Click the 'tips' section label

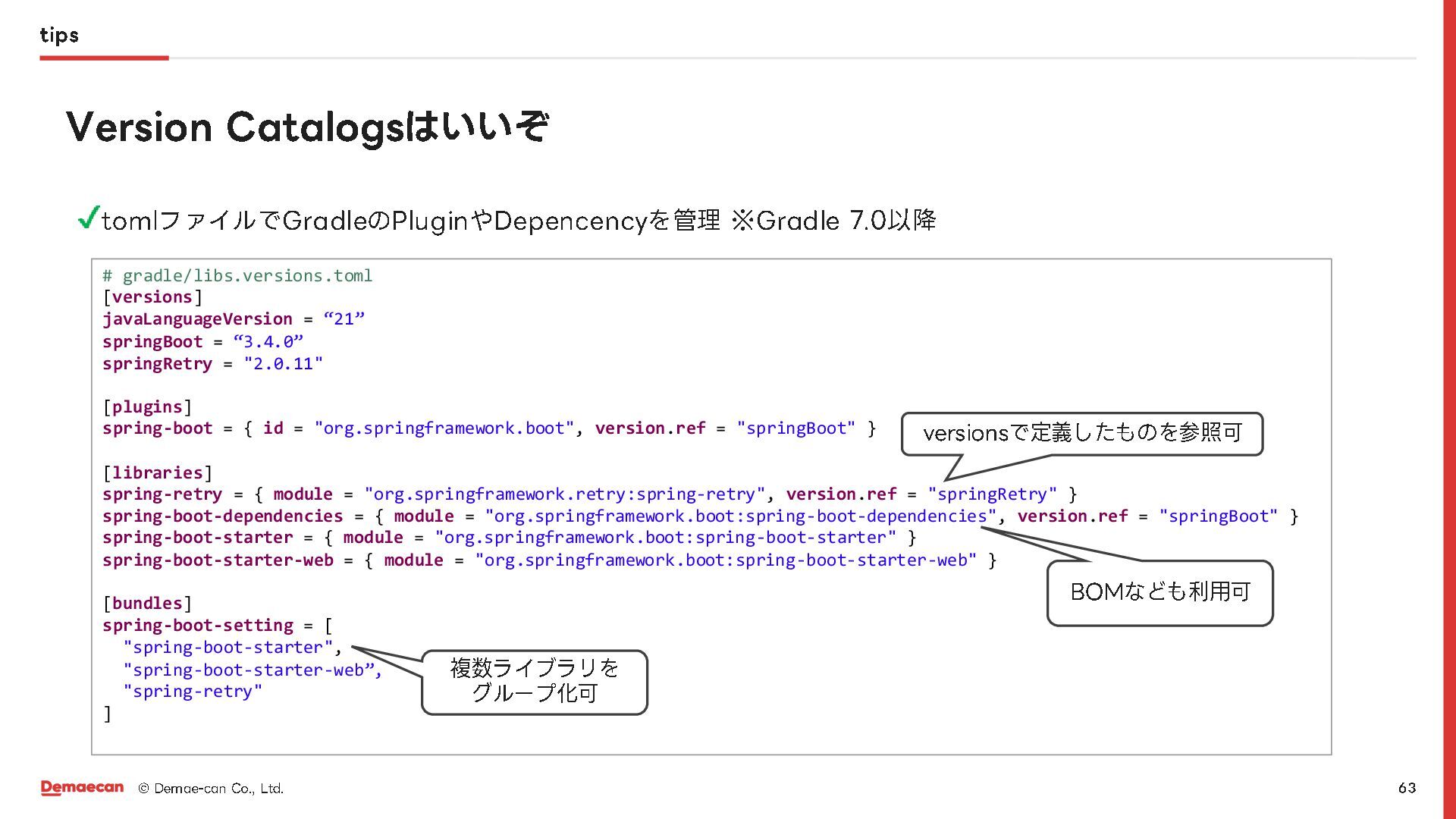tap(59, 35)
